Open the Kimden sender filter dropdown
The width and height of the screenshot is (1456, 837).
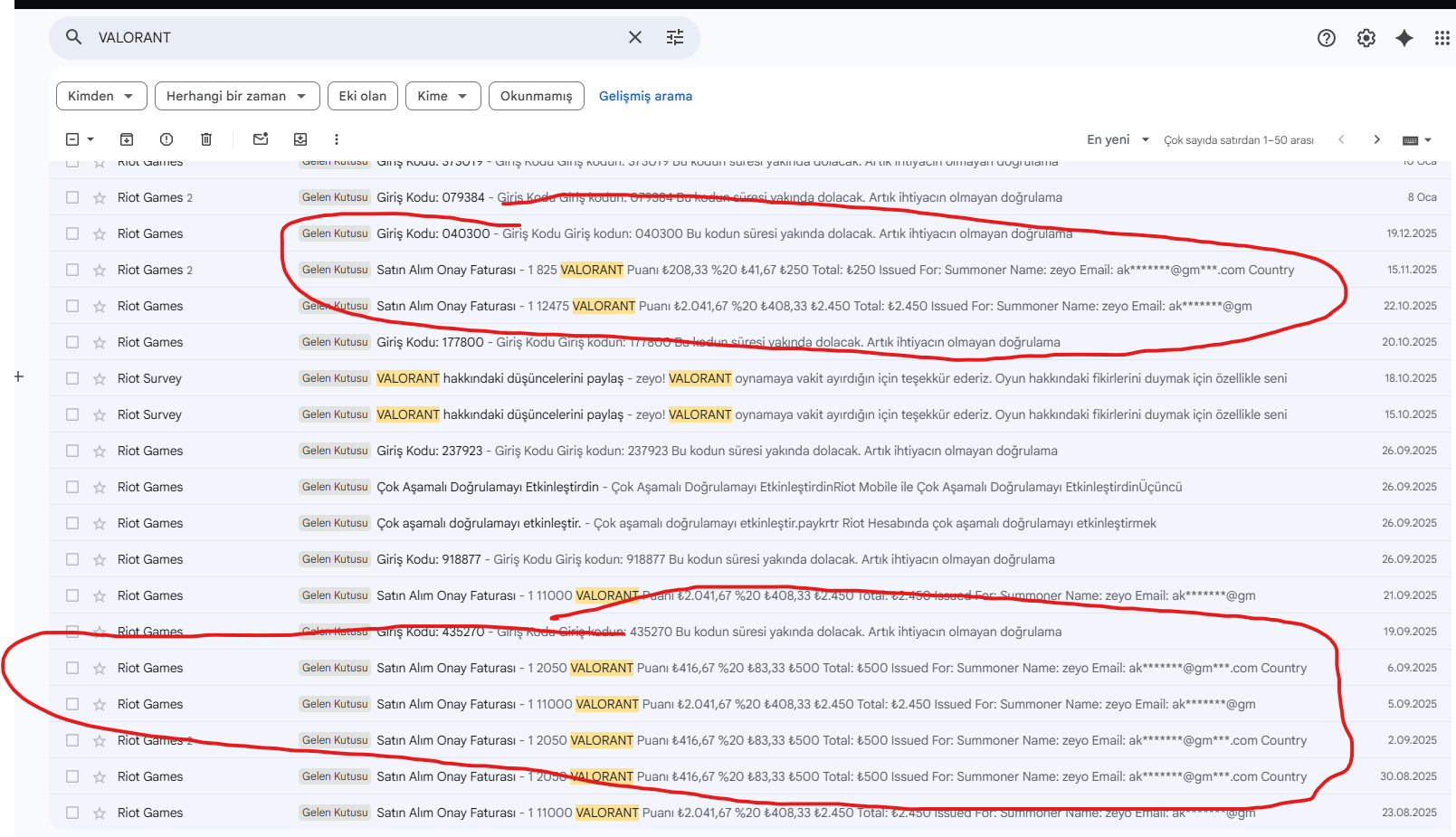pyautogui.click(x=101, y=96)
